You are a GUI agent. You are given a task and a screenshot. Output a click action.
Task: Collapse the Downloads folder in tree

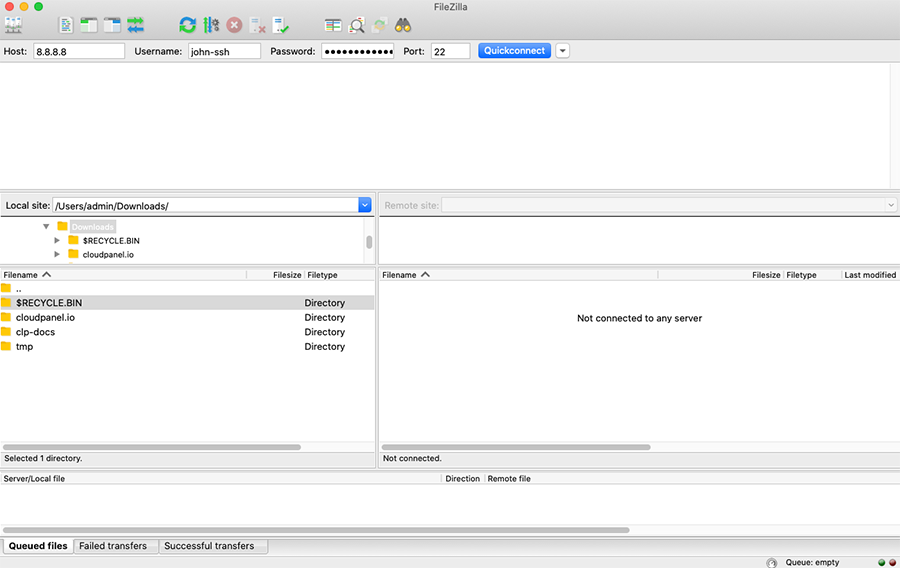pos(46,227)
